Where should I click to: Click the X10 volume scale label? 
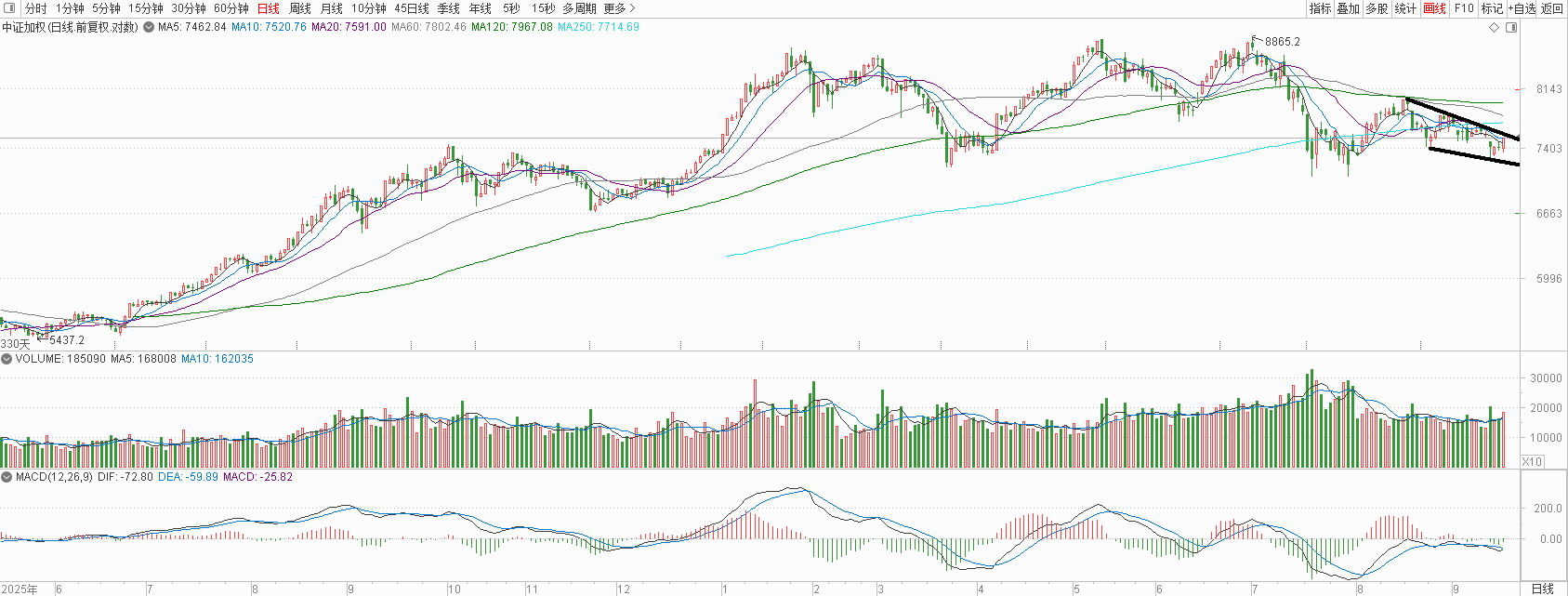point(1532,462)
